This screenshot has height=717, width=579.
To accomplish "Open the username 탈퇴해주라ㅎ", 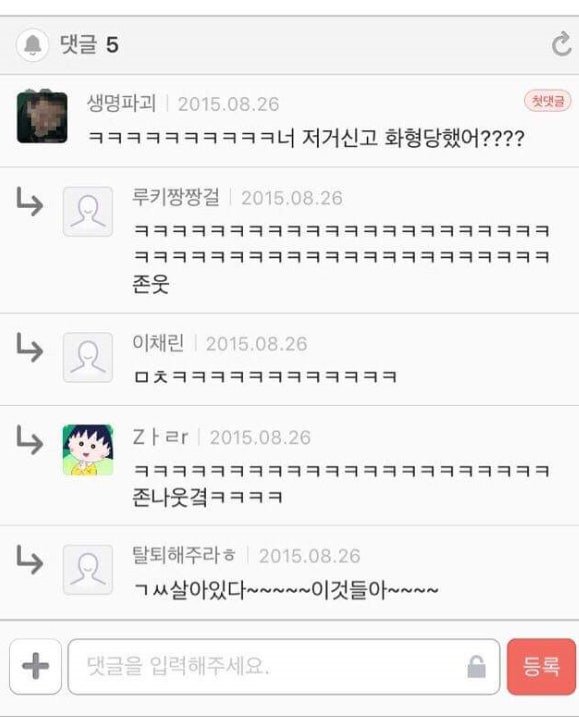I will coord(184,556).
